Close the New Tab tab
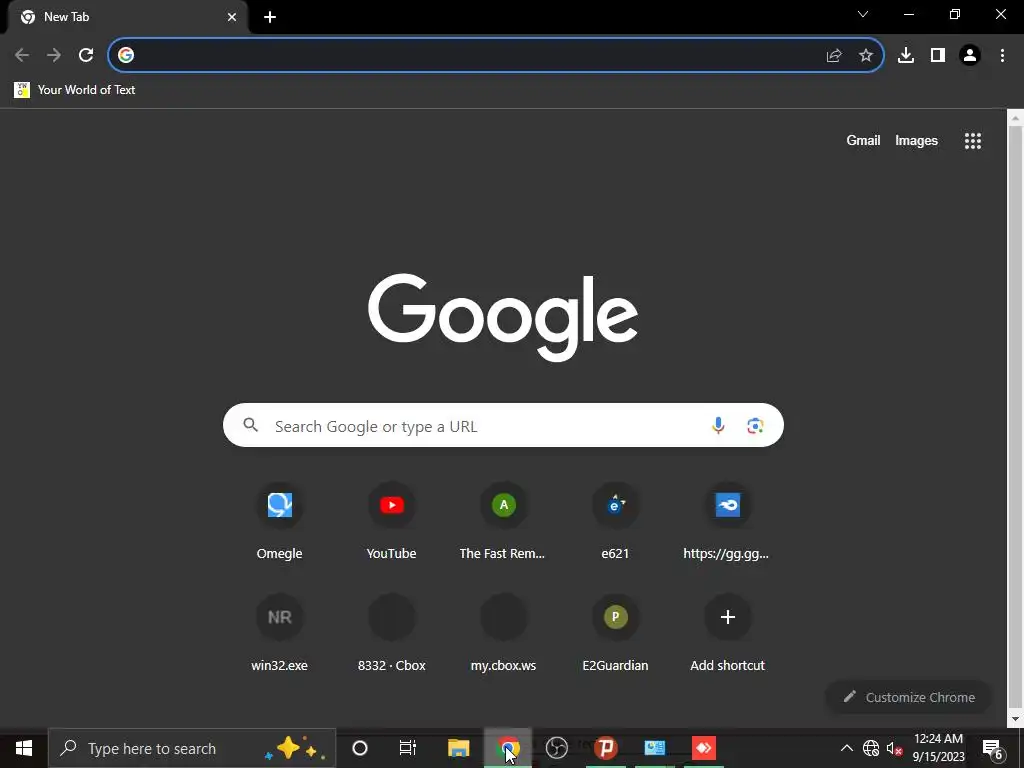Viewport: 1024px width, 768px height. tap(232, 17)
